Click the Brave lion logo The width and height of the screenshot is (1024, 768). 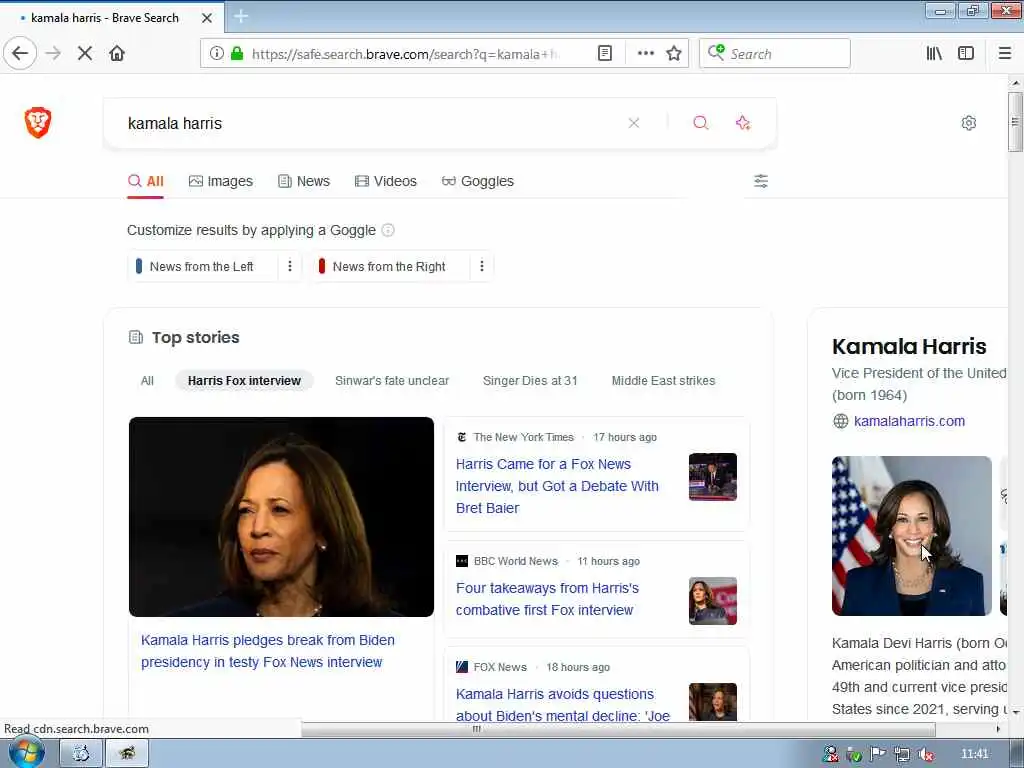[x=38, y=122]
